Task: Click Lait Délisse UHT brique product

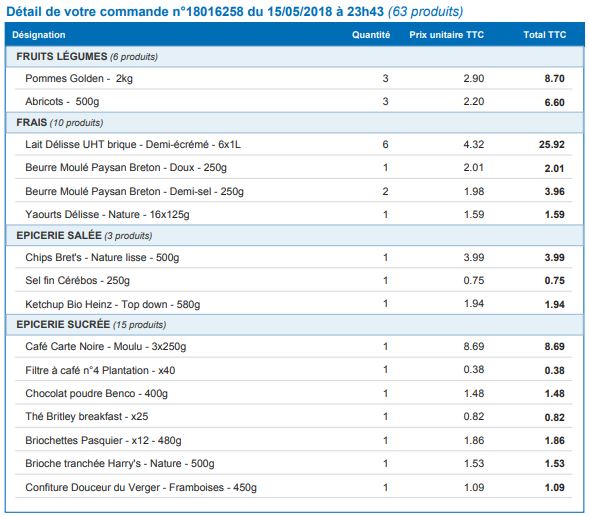Action: click(x=133, y=145)
